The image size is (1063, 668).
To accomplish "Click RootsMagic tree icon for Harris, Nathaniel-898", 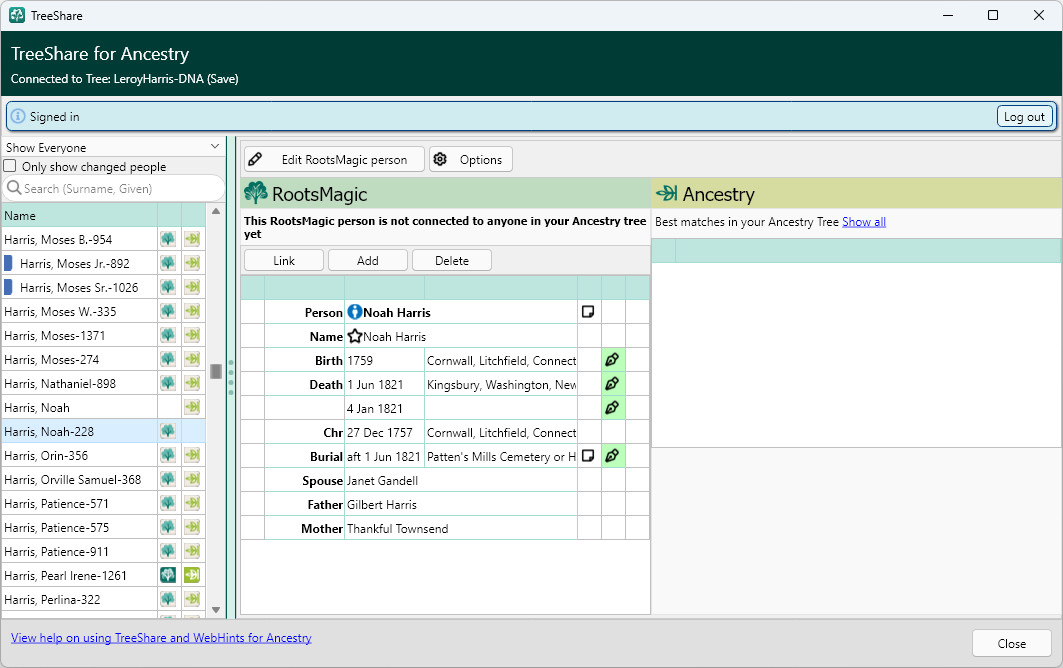I will (x=167, y=383).
